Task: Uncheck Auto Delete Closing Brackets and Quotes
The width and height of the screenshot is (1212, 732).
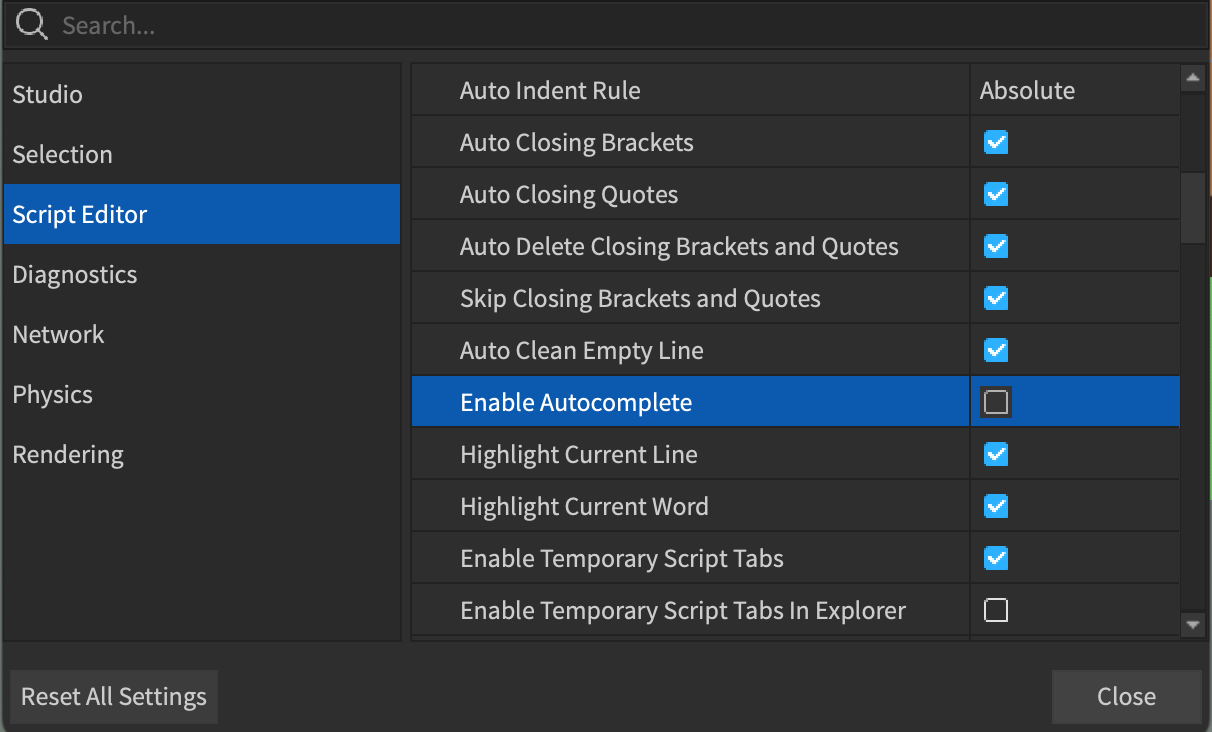Action: [x=996, y=246]
